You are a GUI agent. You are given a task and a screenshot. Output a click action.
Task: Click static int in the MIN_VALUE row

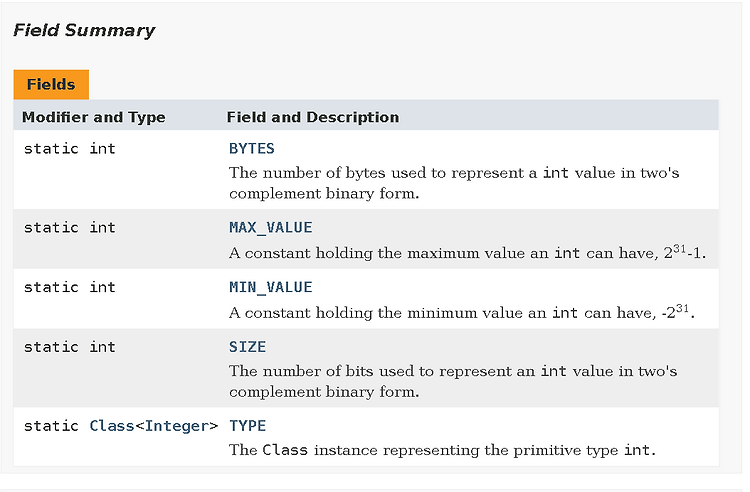click(70, 287)
